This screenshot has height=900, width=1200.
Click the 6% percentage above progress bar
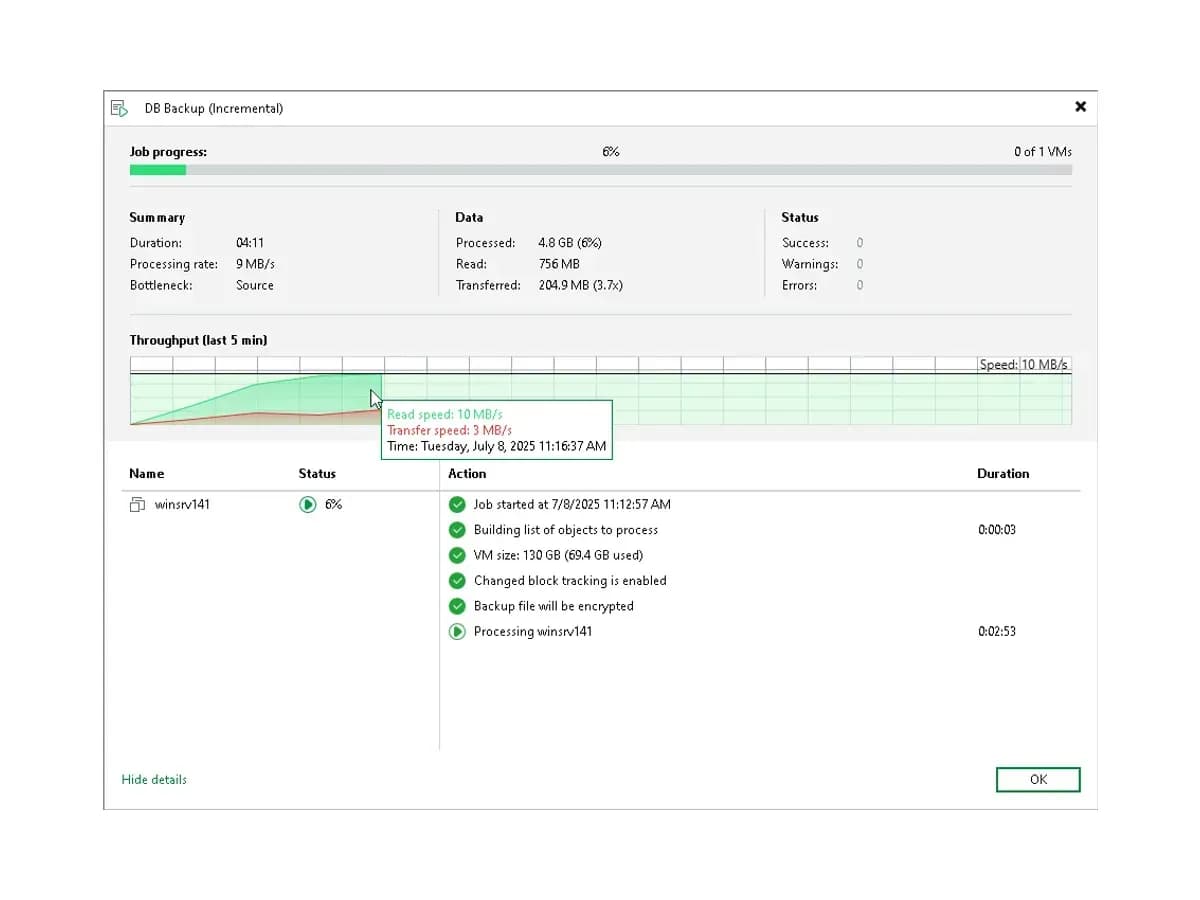click(x=611, y=152)
